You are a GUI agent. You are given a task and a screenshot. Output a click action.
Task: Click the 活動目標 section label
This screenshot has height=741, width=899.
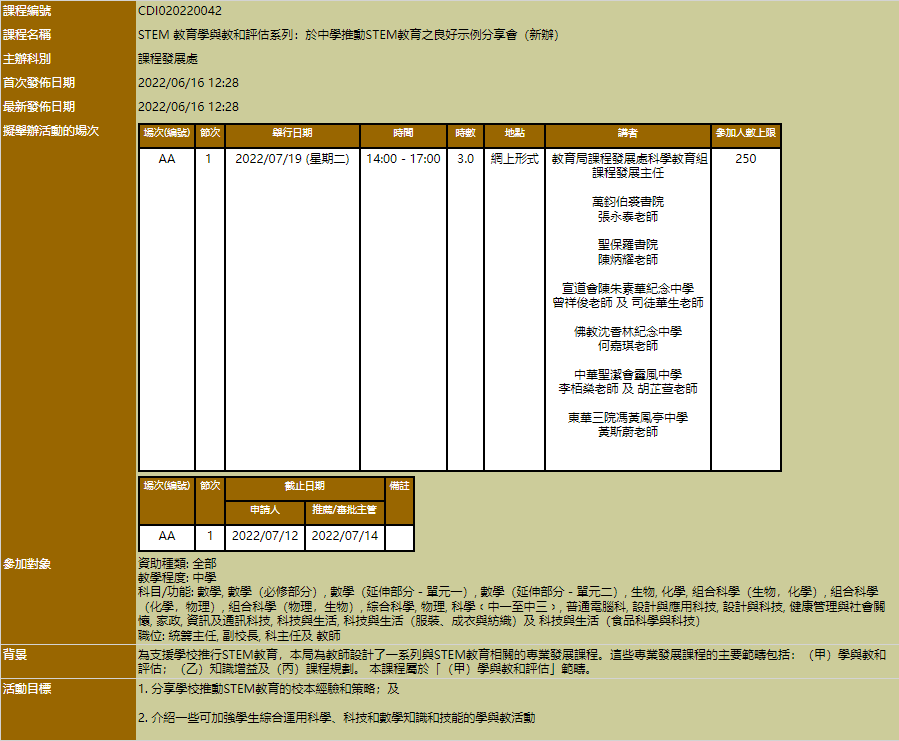pyautogui.click(x=27, y=689)
